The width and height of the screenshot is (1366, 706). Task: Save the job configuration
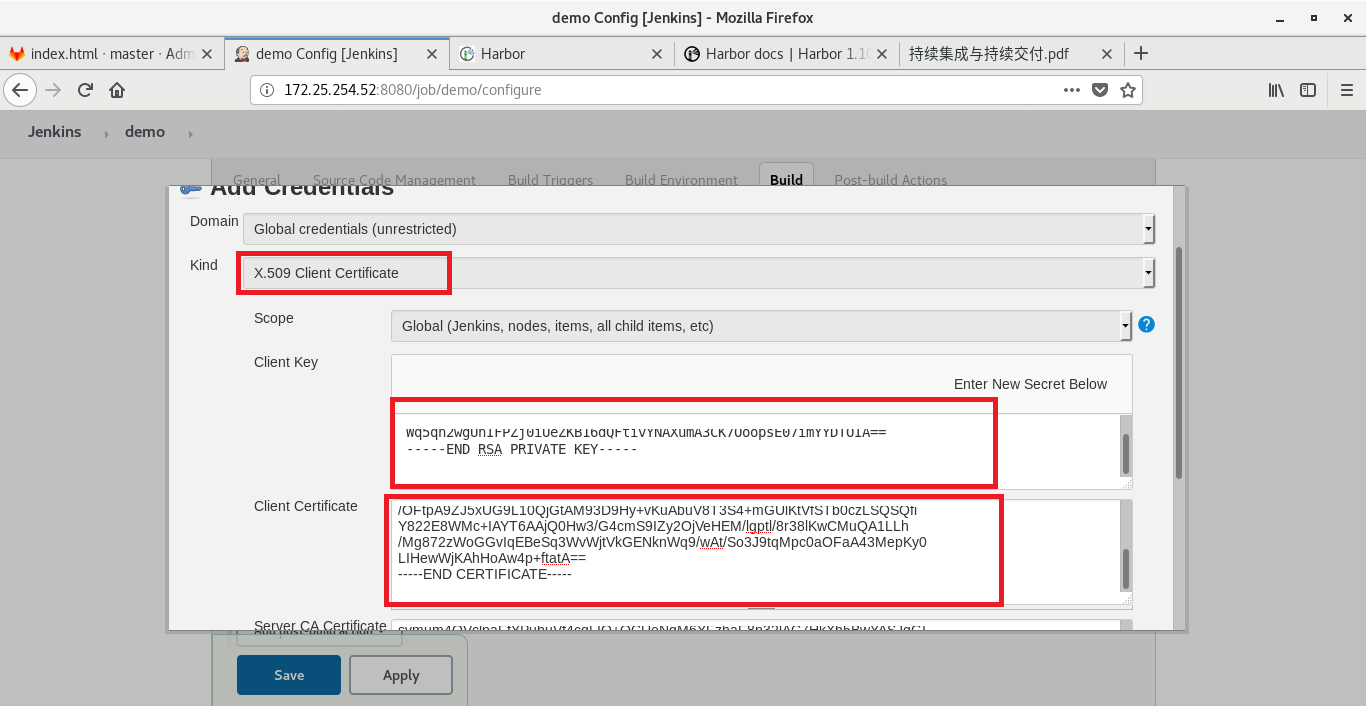click(289, 675)
